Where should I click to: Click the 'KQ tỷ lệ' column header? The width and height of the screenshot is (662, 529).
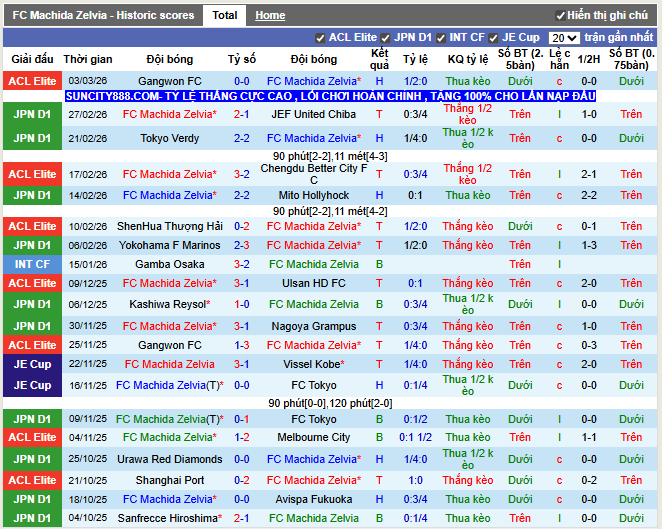[468, 59]
